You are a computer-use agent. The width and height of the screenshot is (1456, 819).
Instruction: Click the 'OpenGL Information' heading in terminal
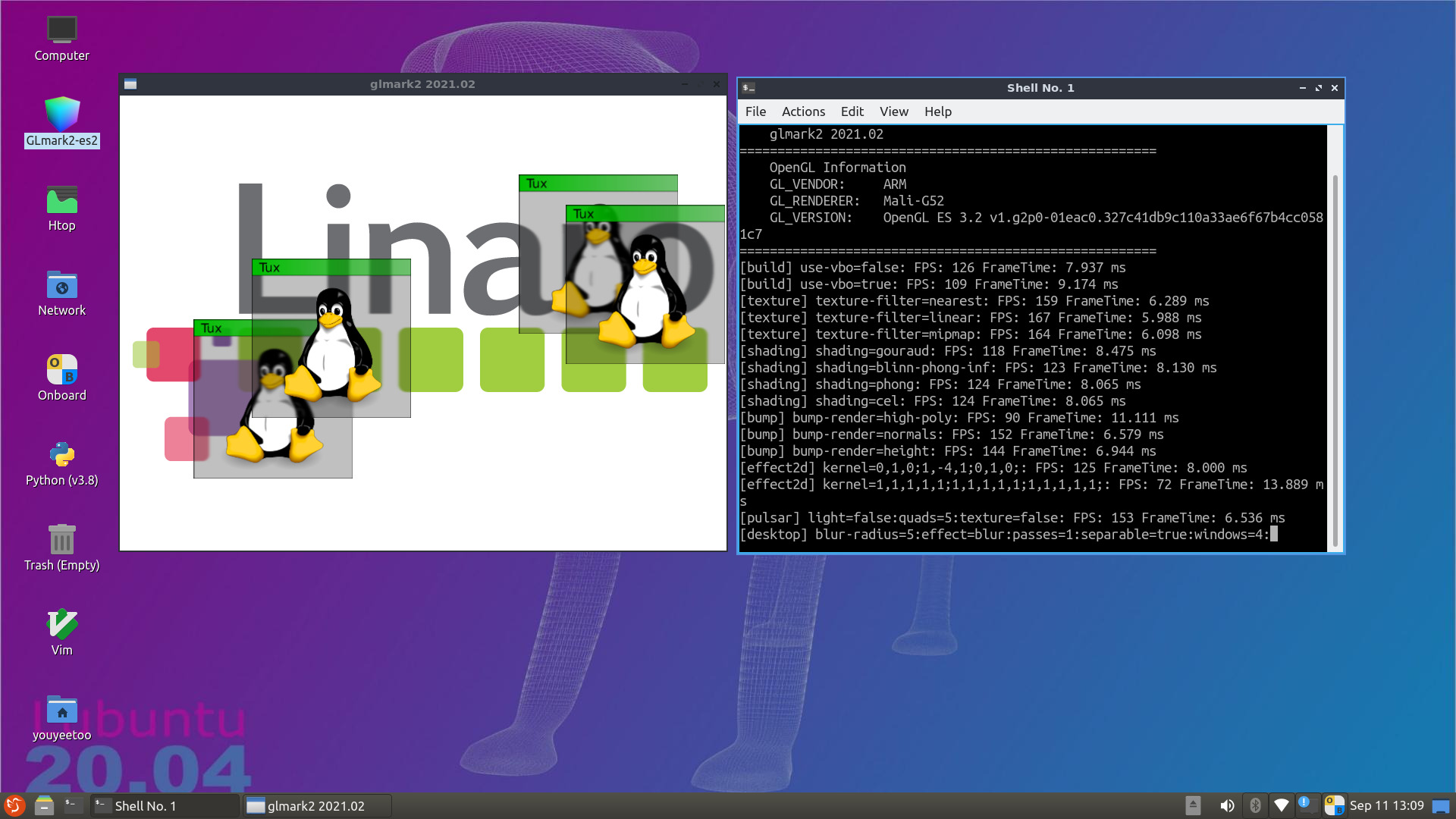coord(838,168)
